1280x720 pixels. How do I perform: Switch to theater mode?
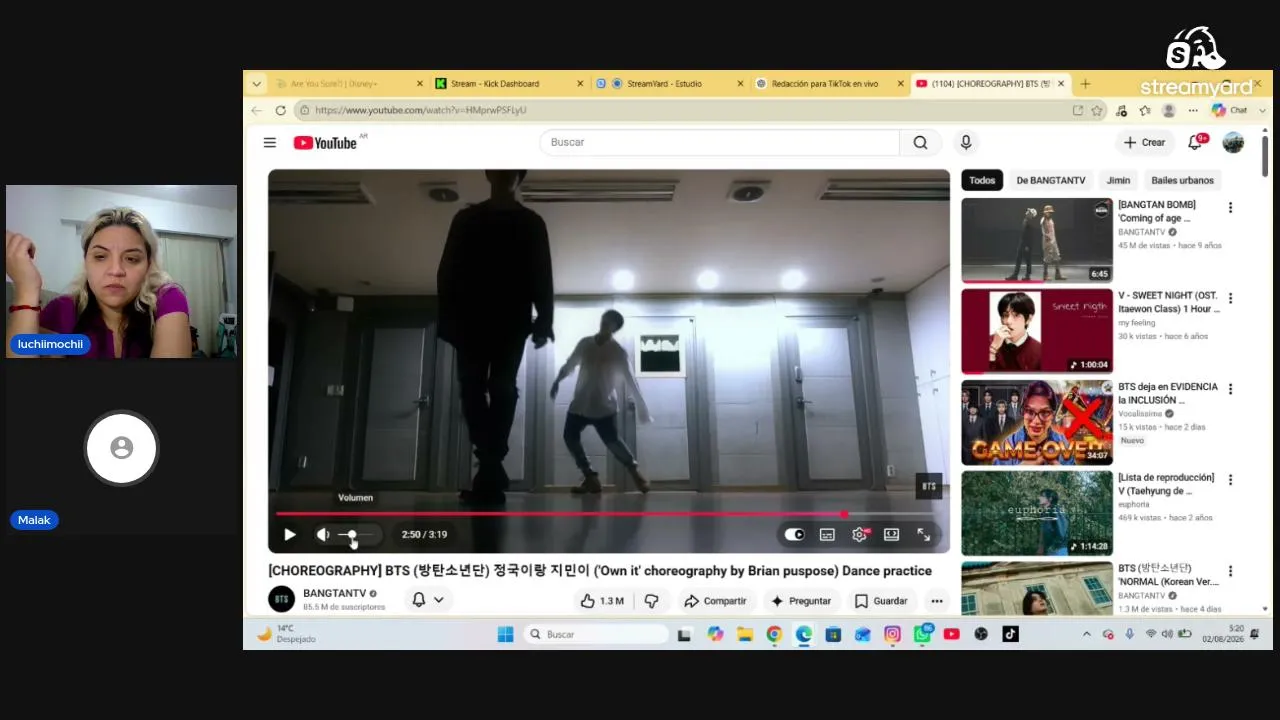tap(891, 535)
